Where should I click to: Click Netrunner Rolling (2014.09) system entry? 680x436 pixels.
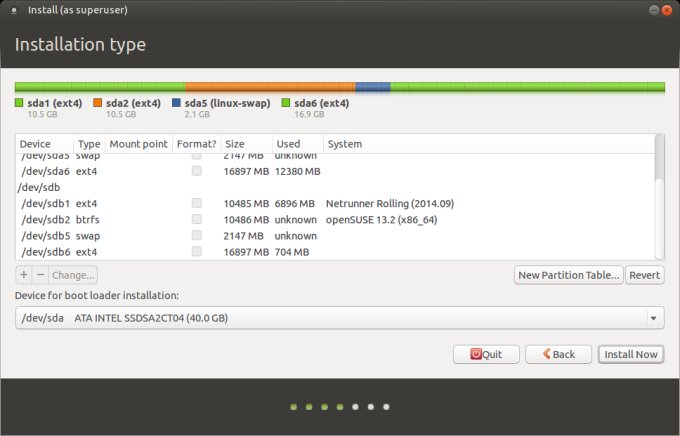pos(390,203)
